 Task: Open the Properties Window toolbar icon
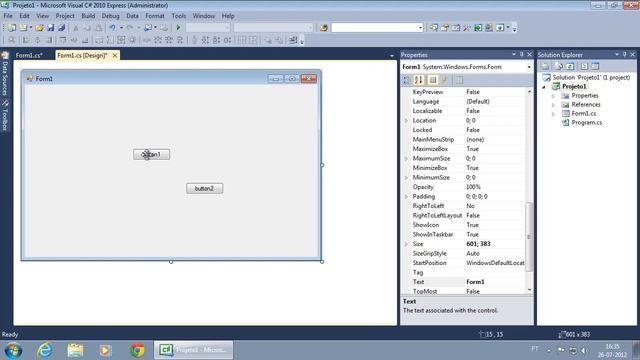(x=445, y=28)
